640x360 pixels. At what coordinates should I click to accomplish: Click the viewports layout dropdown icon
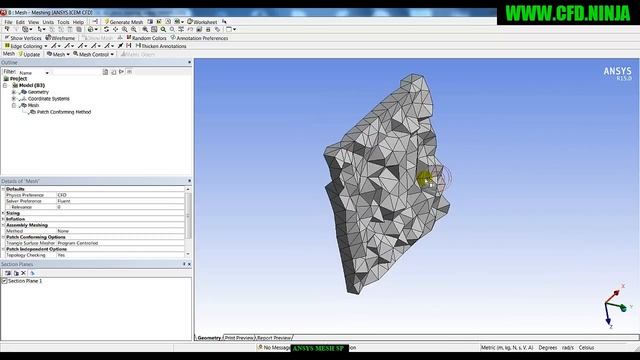point(231,29)
